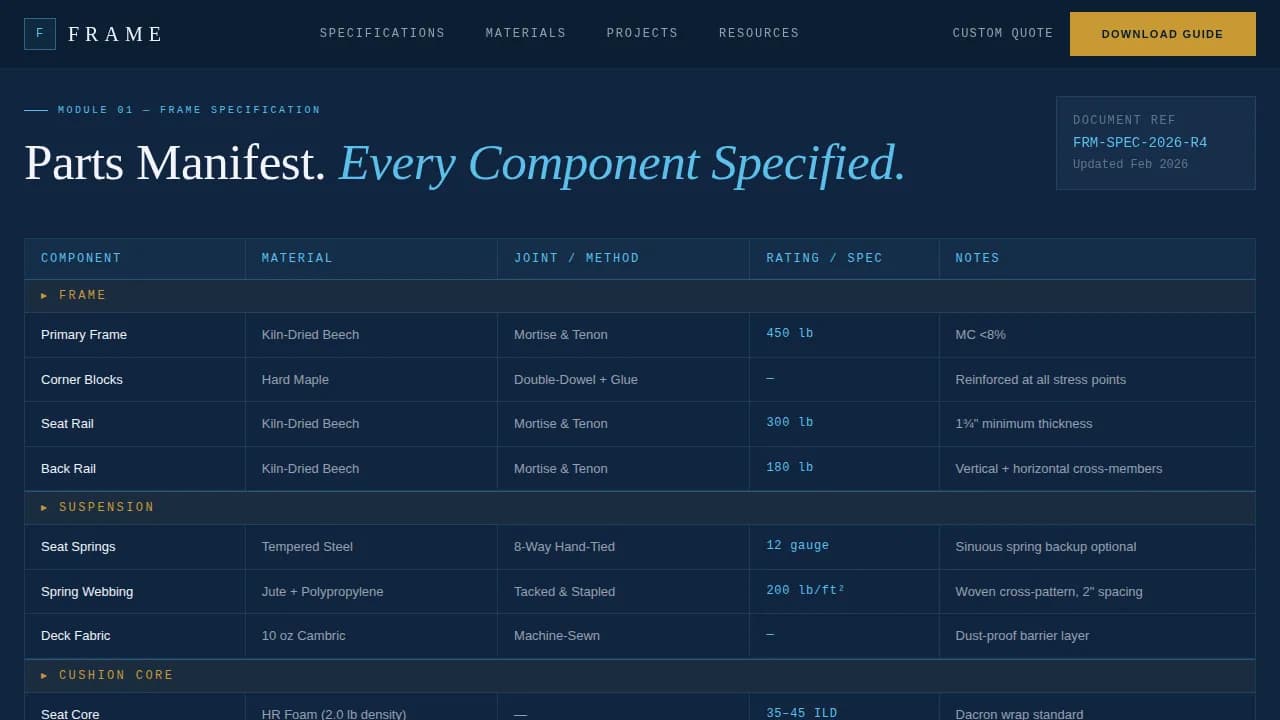1280x720 pixels.
Task: Select the Primary Frame row
Action: pos(84,335)
